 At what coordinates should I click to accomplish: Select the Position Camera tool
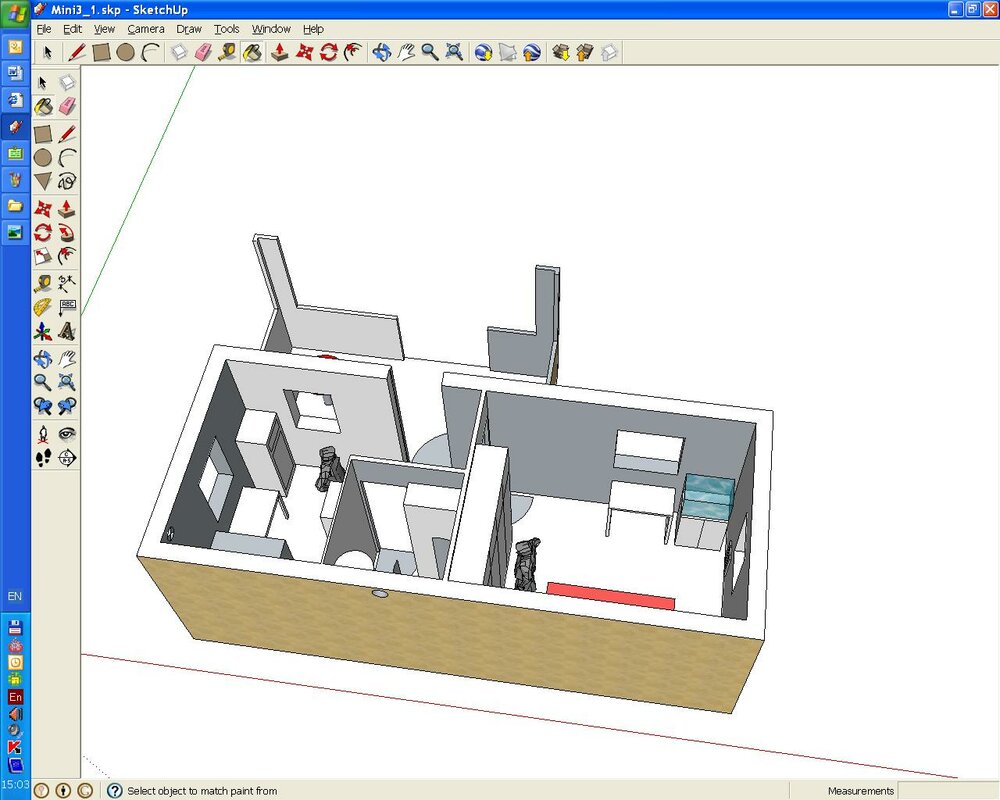(43, 434)
